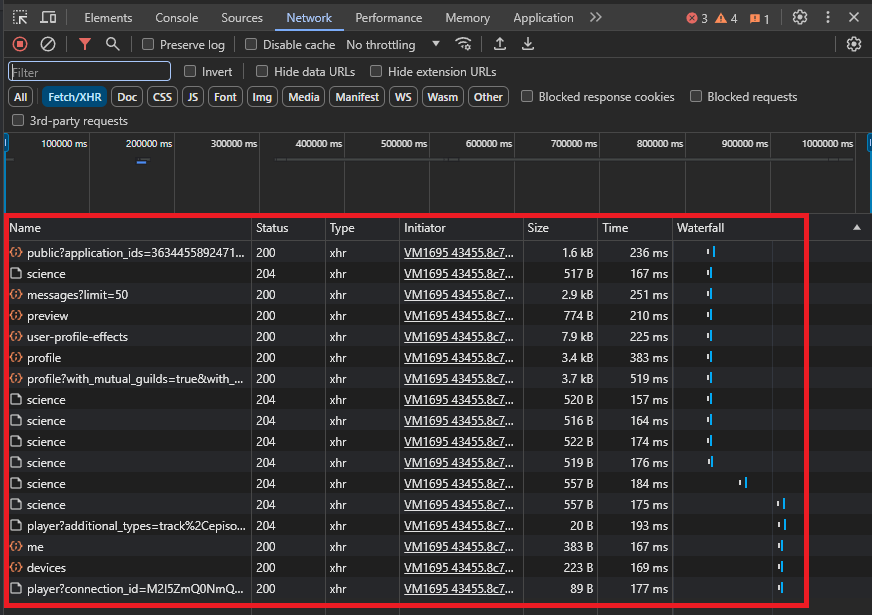Open network panel settings gear
The height and width of the screenshot is (615, 872).
point(854,44)
